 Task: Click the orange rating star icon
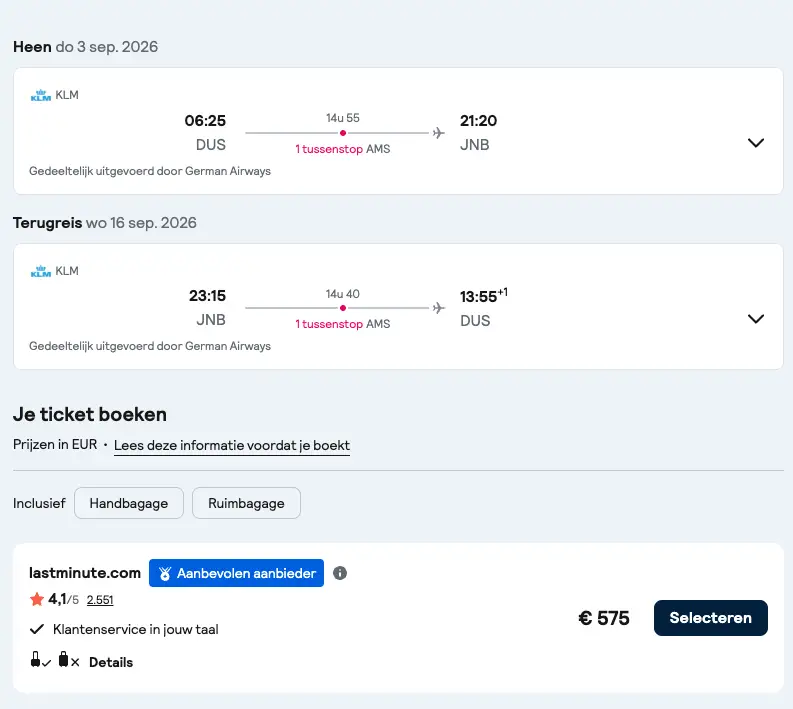37,600
